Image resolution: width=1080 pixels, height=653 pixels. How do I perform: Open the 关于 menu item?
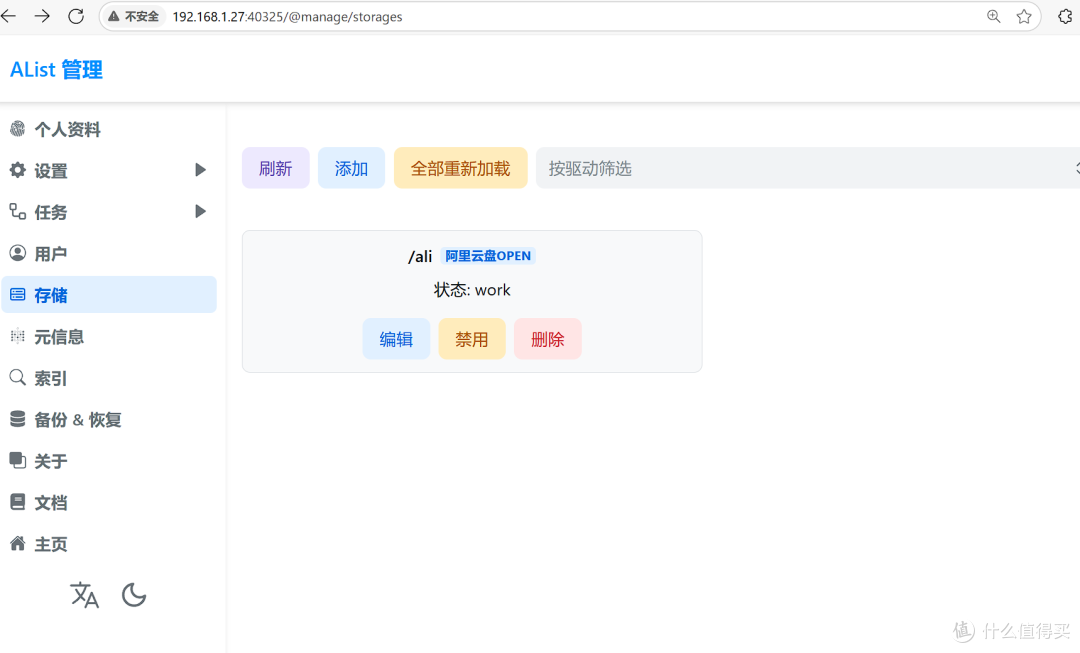coord(109,460)
